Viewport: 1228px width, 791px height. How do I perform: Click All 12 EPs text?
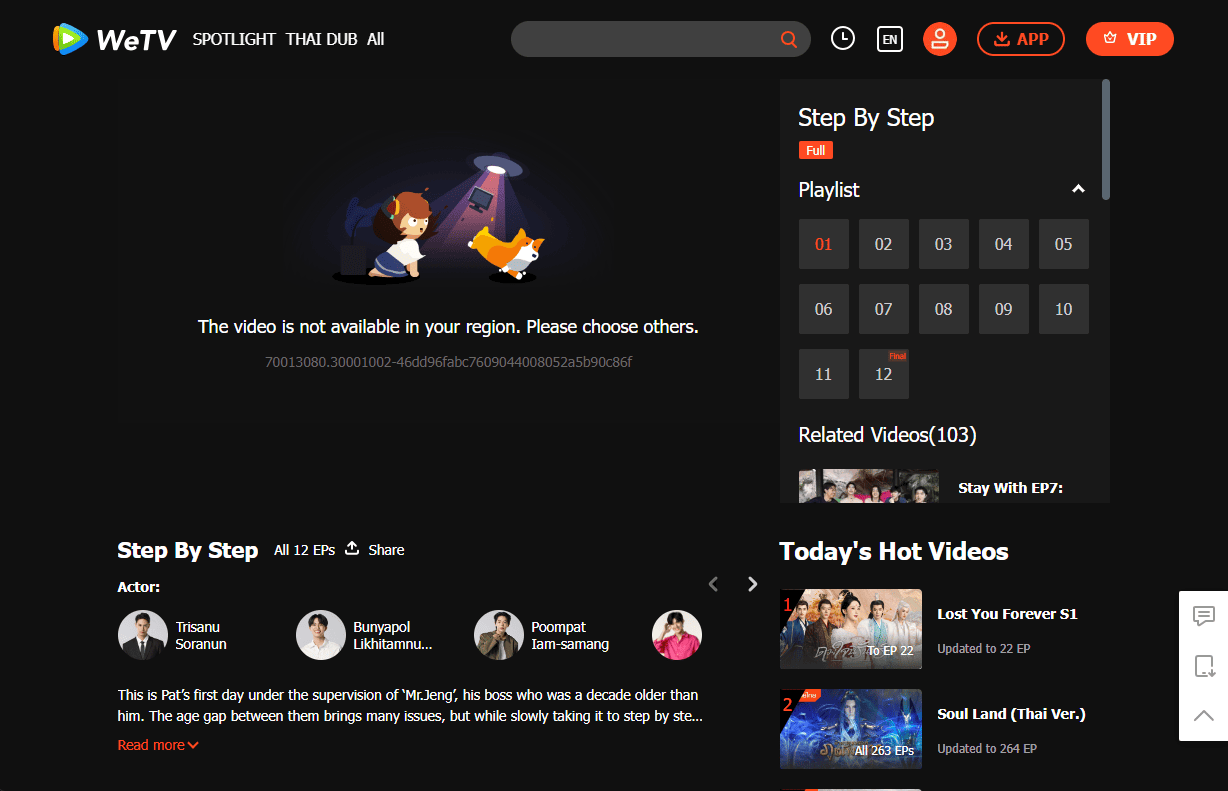point(304,550)
